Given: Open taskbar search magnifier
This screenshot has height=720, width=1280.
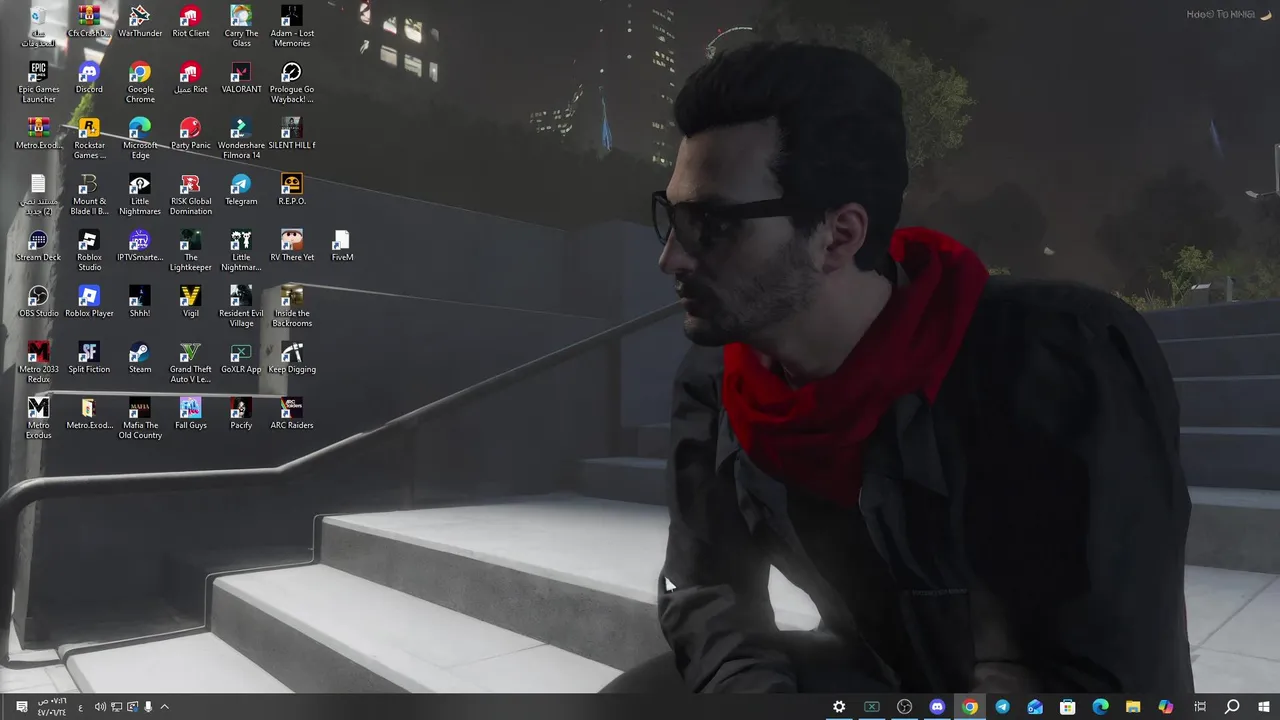Looking at the screenshot, I should tap(1232, 707).
